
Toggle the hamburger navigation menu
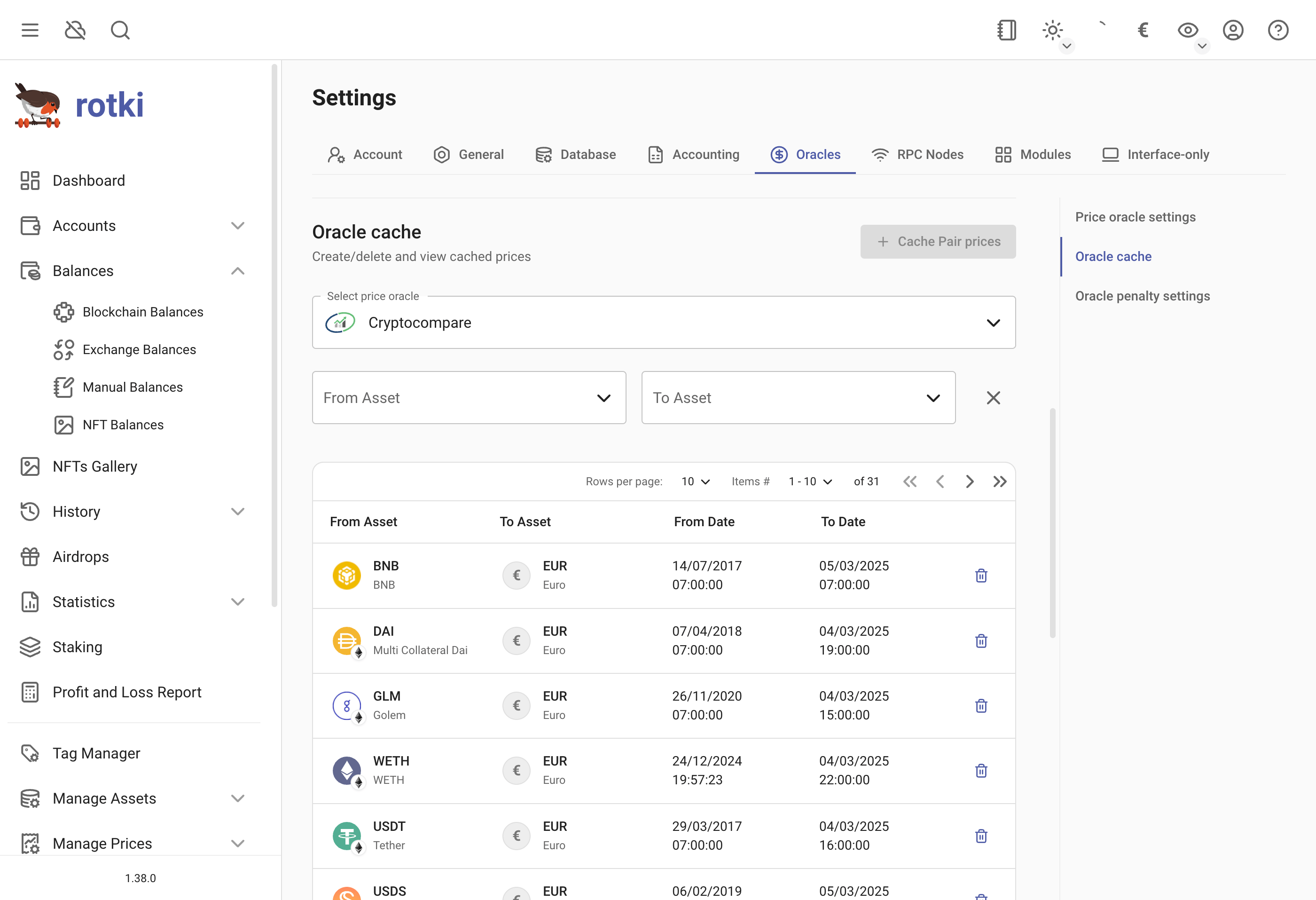(x=30, y=30)
